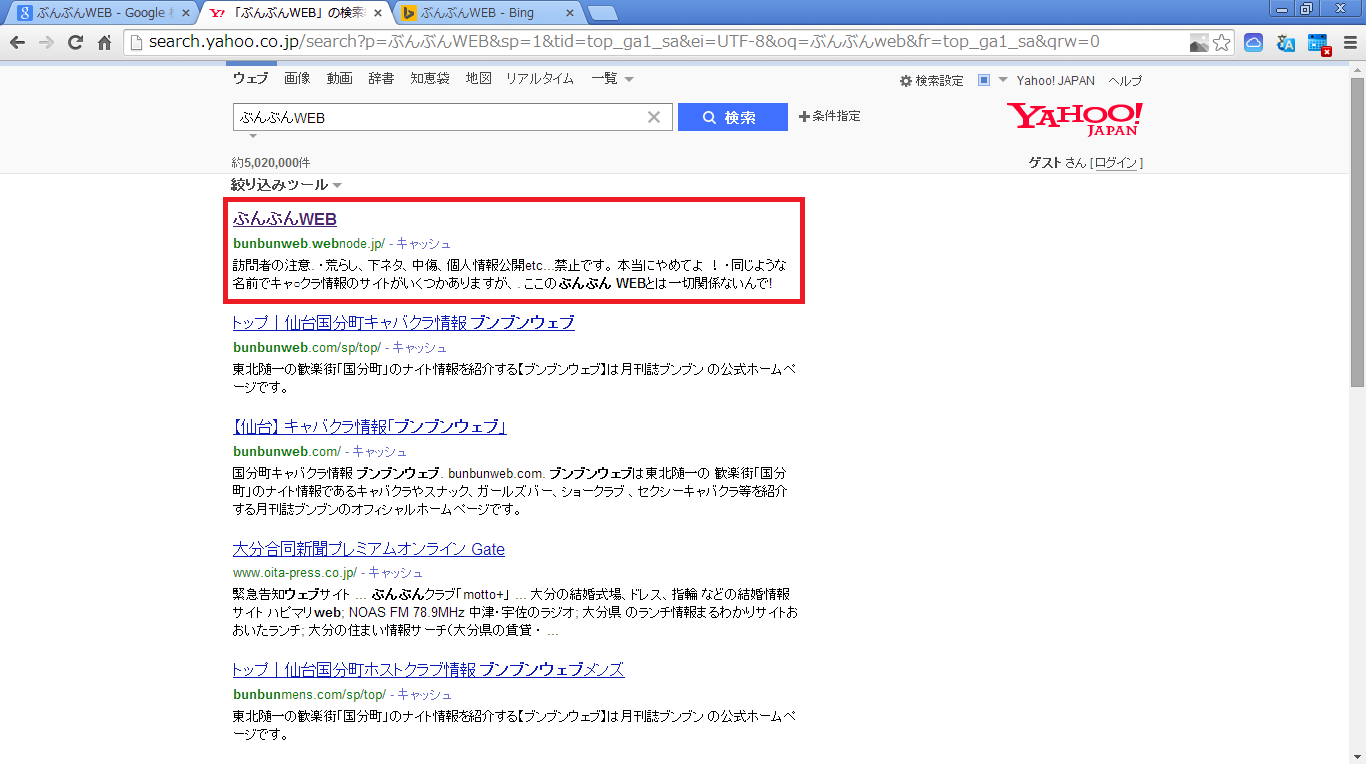The image size is (1368, 764).
Task: Select the ウェブ search category
Action: [x=250, y=79]
